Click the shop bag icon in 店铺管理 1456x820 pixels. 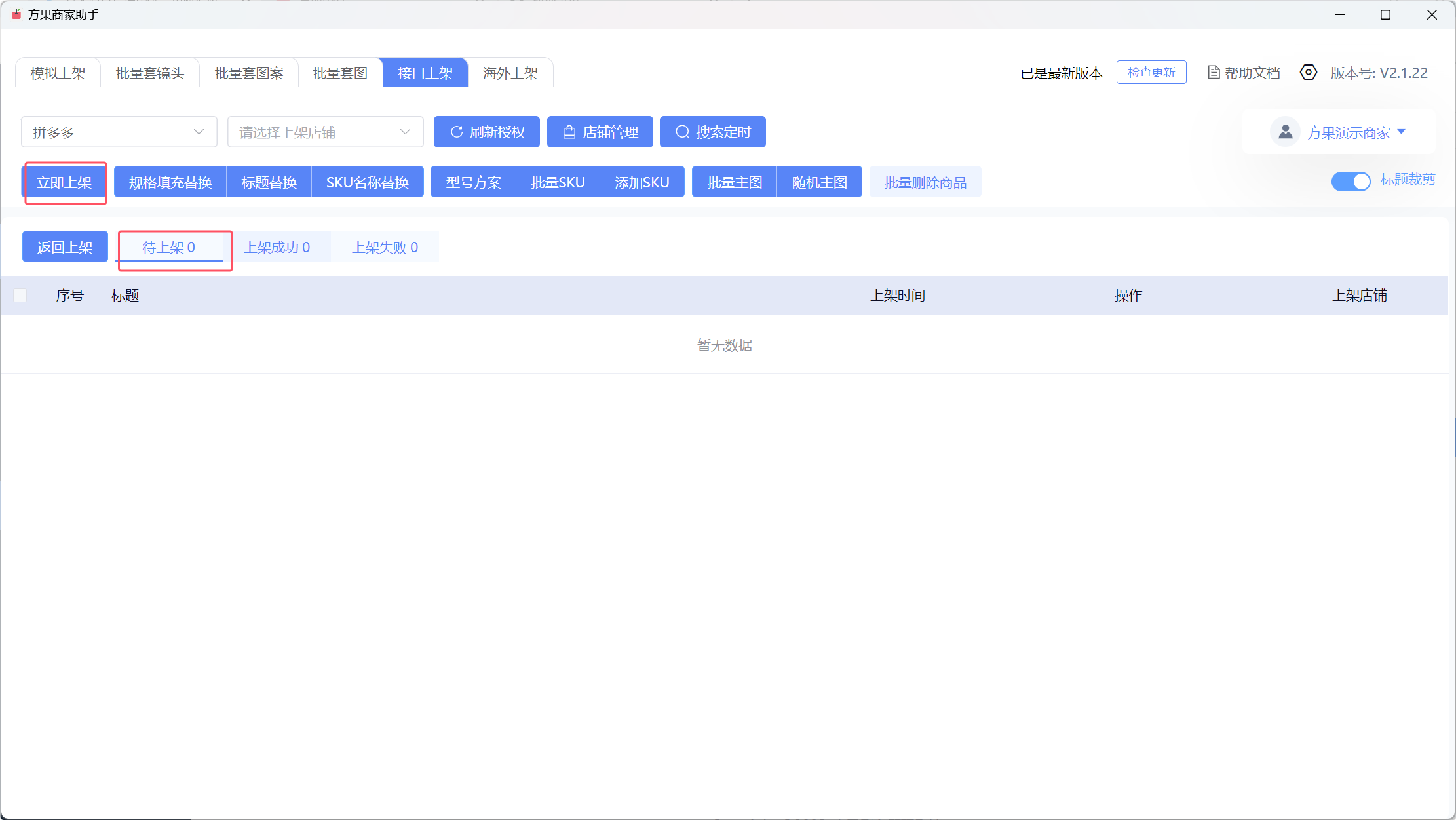point(569,132)
